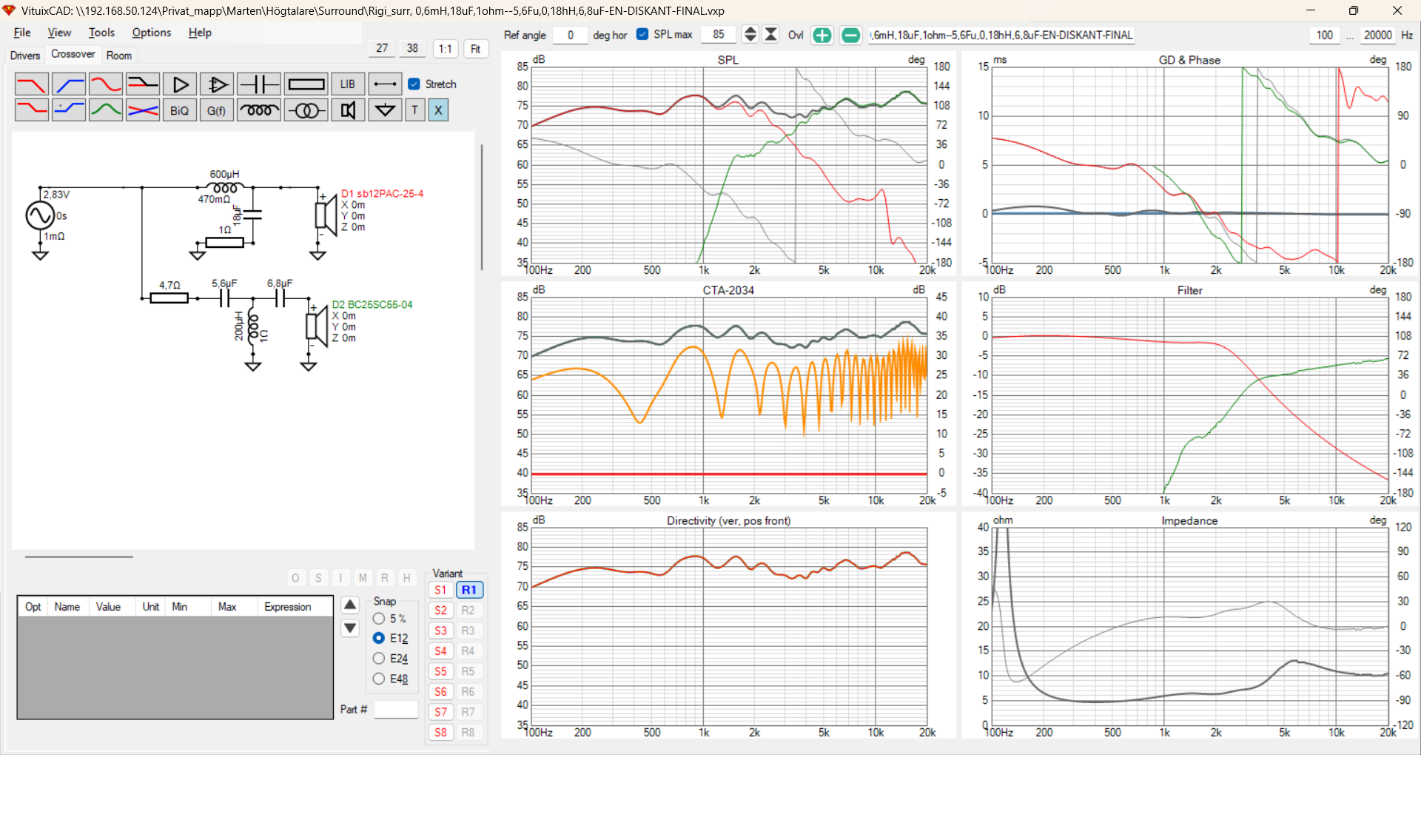This screenshot has height=840, width=1421.
Task: Select variant R1
Action: 468,591
